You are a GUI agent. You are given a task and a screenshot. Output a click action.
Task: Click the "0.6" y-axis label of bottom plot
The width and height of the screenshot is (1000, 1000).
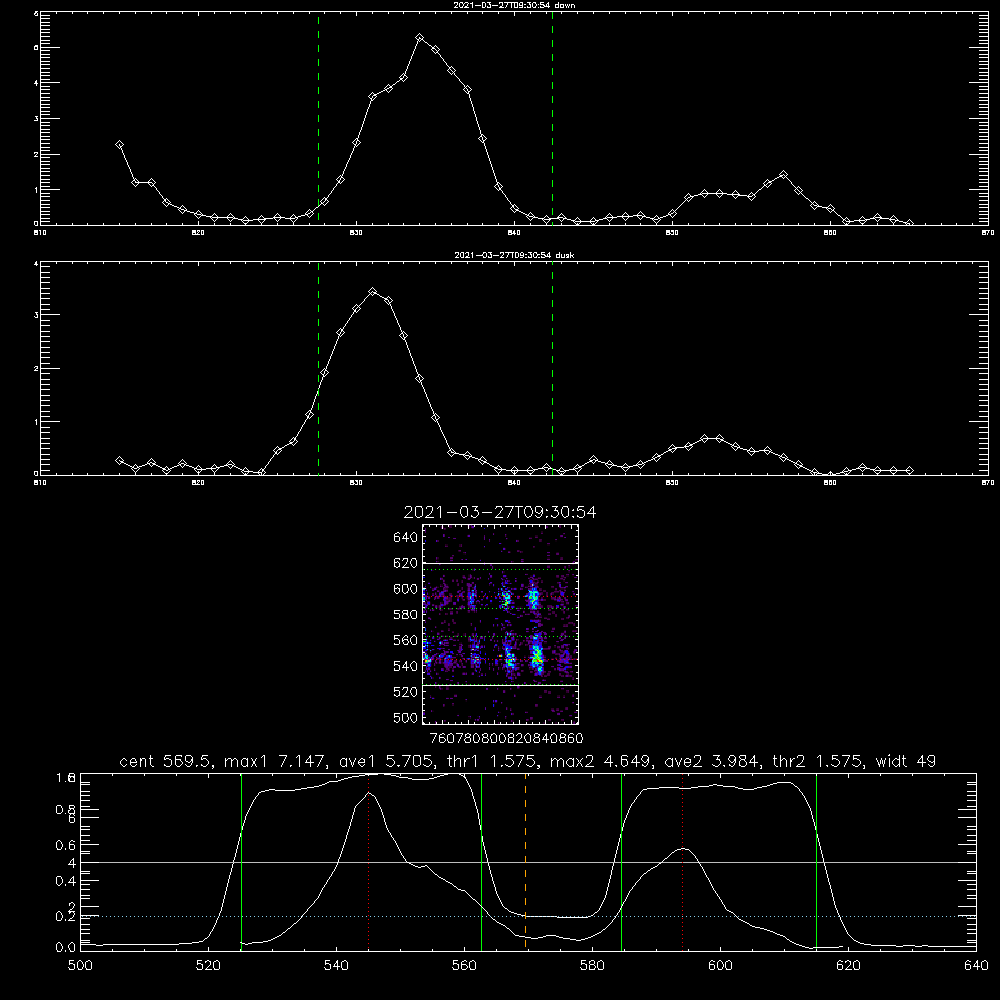tap(65, 845)
